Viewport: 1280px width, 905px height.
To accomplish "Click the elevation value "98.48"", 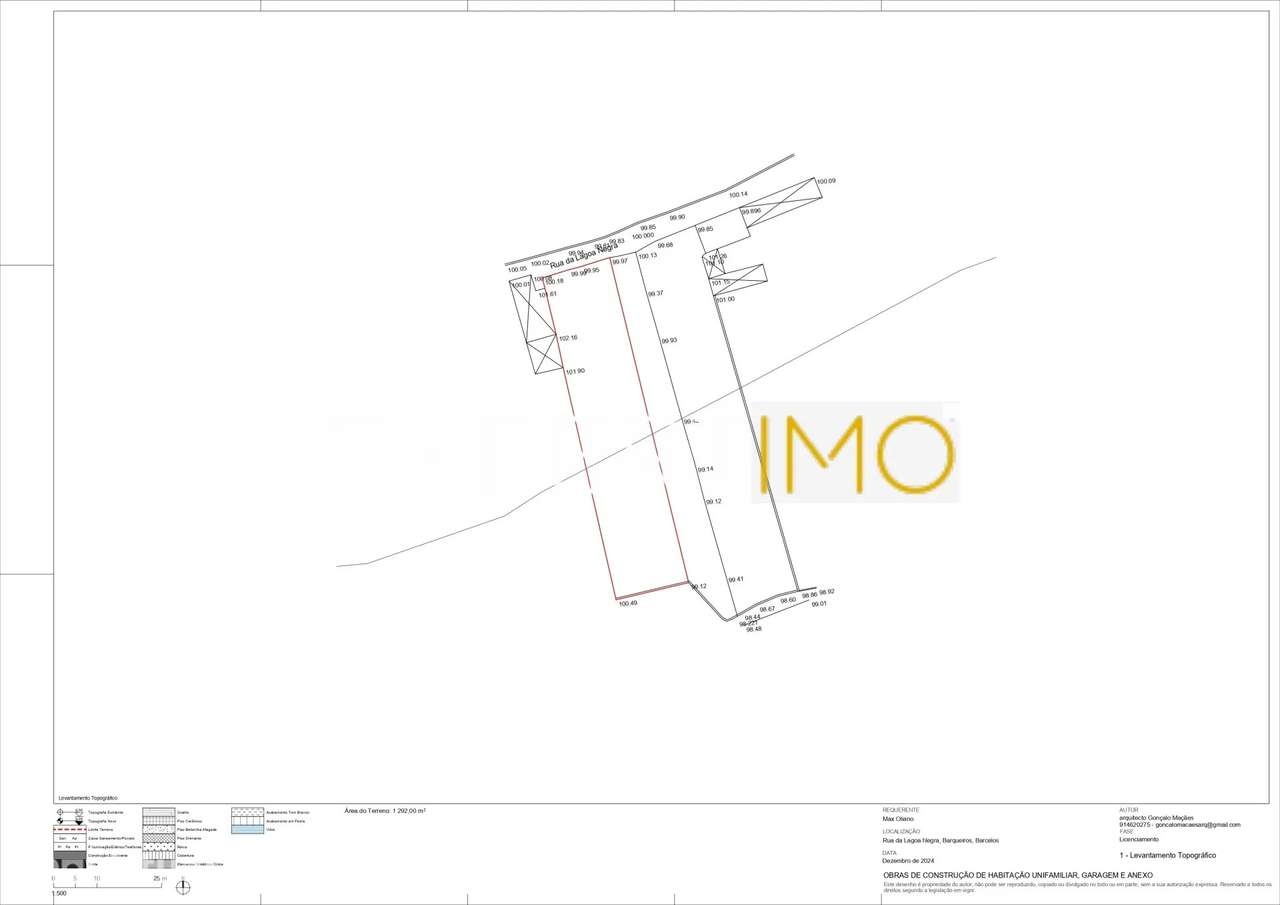I will click(754, 629).
